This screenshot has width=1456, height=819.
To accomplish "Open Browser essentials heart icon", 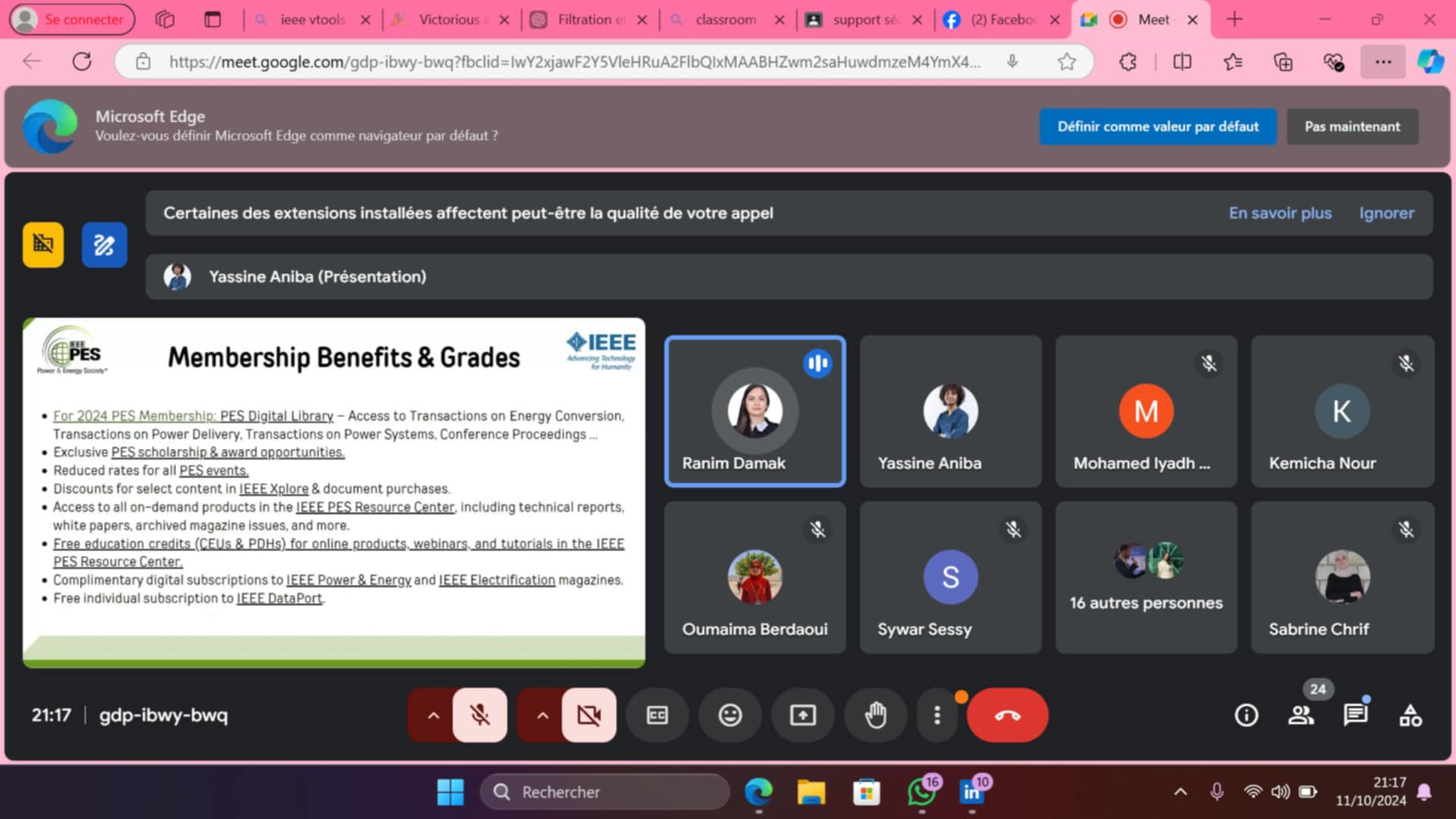I will pyautogui.click(x=1333, y=61).
